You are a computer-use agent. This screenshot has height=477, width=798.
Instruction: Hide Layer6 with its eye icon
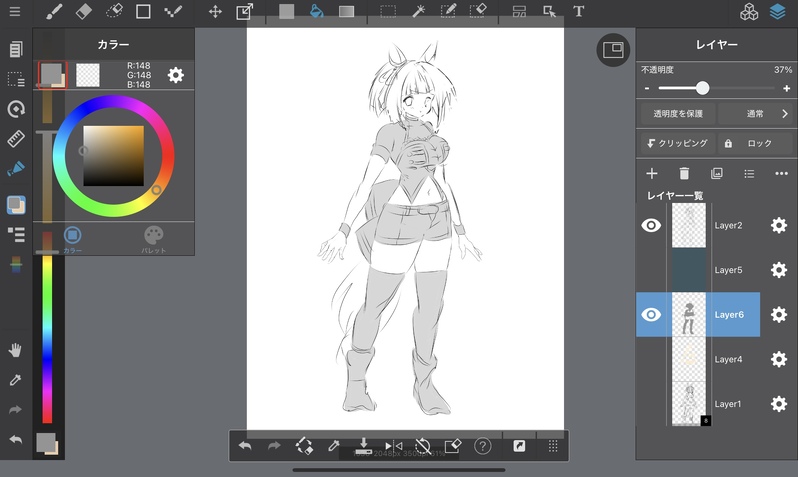(x=651, y=315)
